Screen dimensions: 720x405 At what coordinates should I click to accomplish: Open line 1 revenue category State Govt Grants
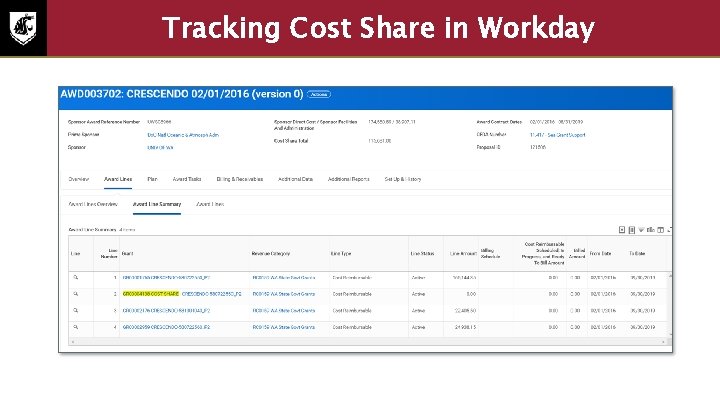(x=284, y=278)
